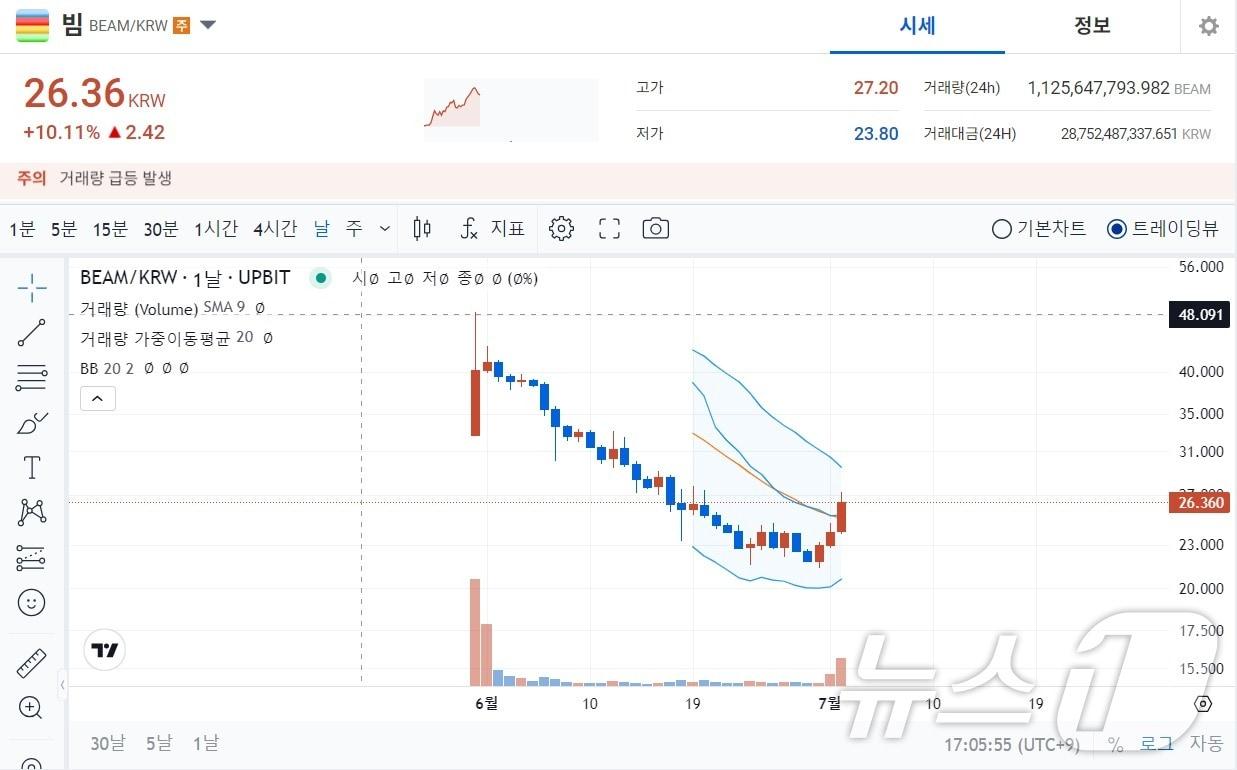Select the brush drawing tool

31,423
